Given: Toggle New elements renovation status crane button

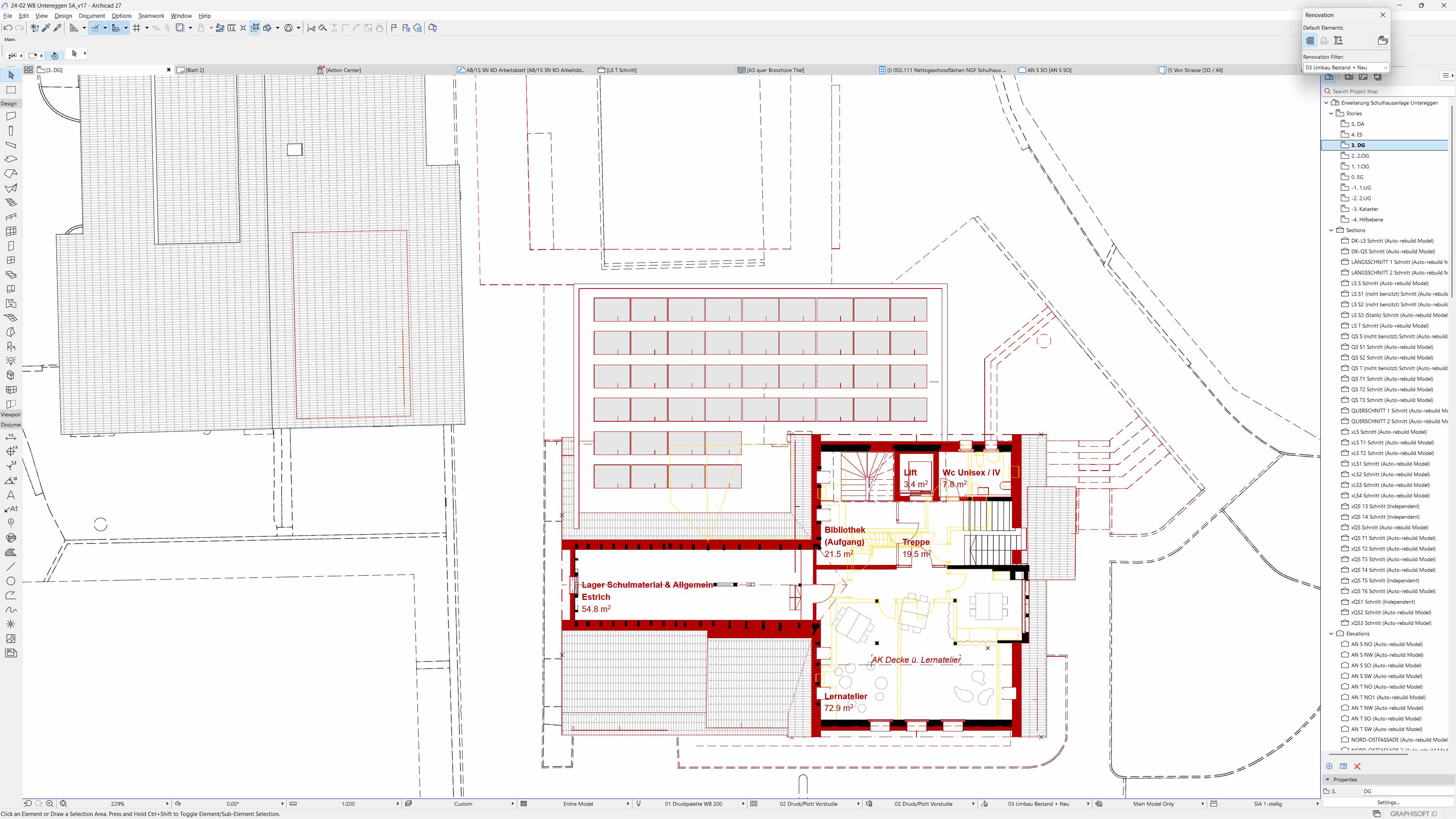Looking at the screenshot, I should tap(1338, 40).
